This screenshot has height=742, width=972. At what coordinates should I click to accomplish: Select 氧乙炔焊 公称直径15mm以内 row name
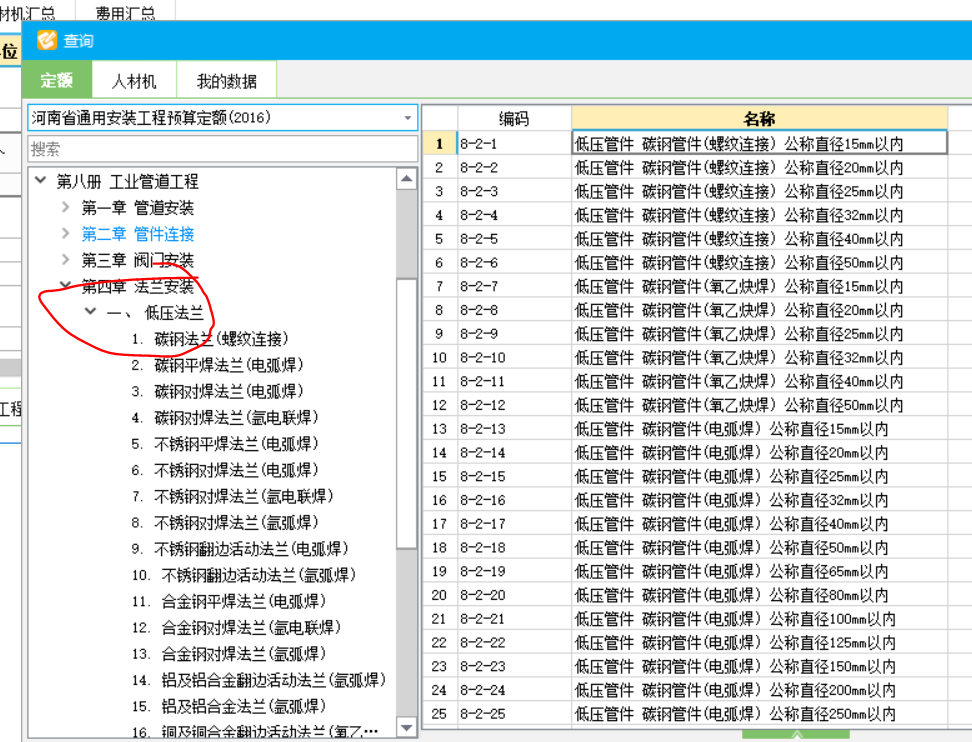(x=759, y=286)
